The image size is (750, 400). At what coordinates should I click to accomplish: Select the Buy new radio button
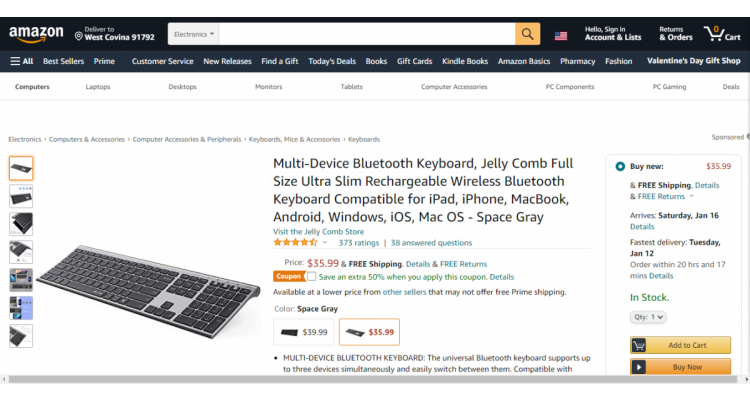620,167
